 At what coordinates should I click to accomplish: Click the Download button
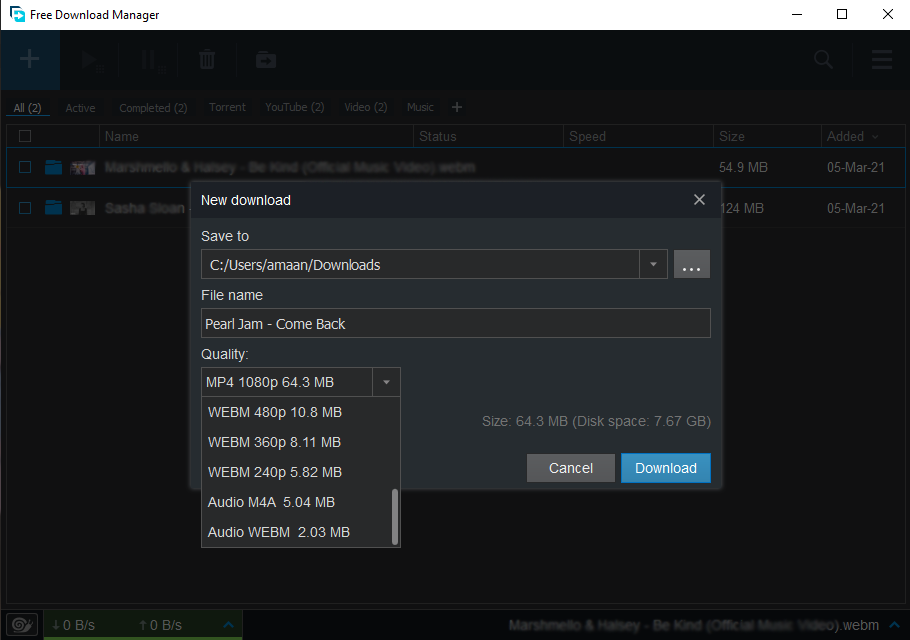point(666,468)
